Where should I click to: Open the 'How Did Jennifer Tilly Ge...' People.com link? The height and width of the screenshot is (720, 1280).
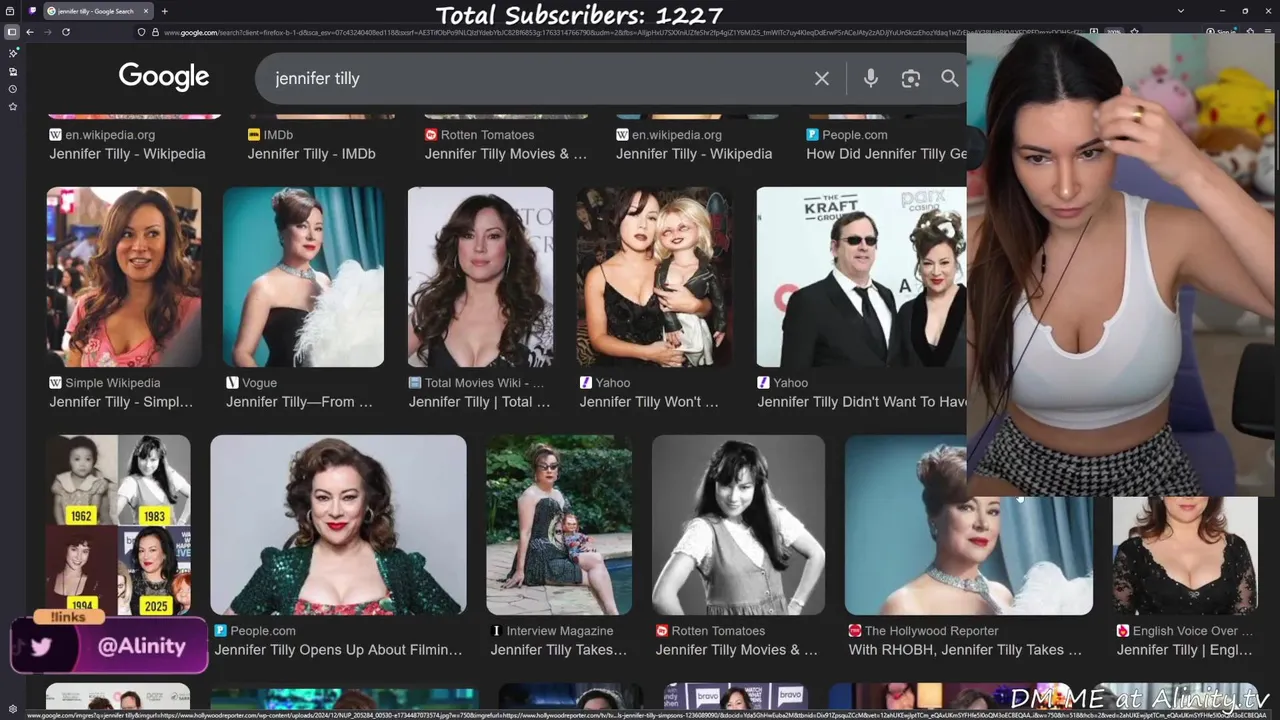pos(886,154)
